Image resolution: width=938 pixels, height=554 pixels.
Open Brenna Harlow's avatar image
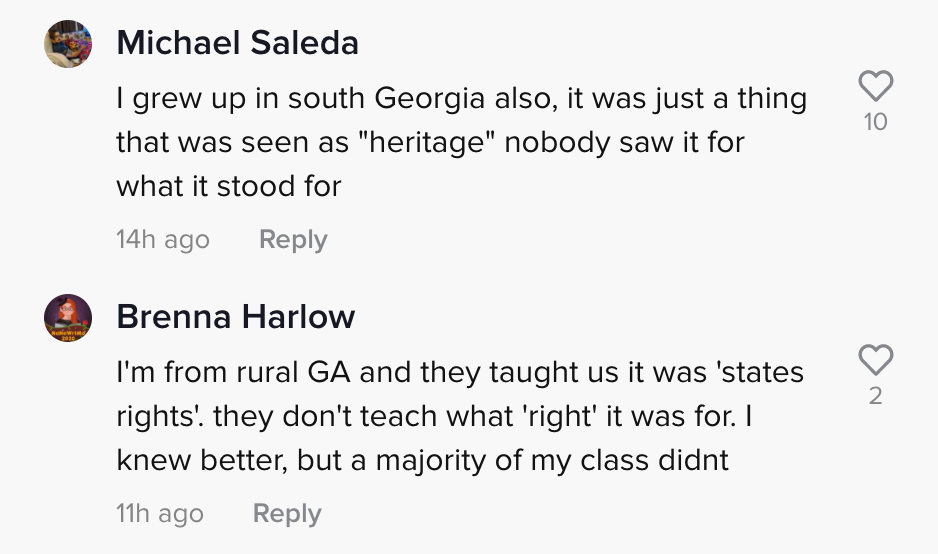pos(68,318)
